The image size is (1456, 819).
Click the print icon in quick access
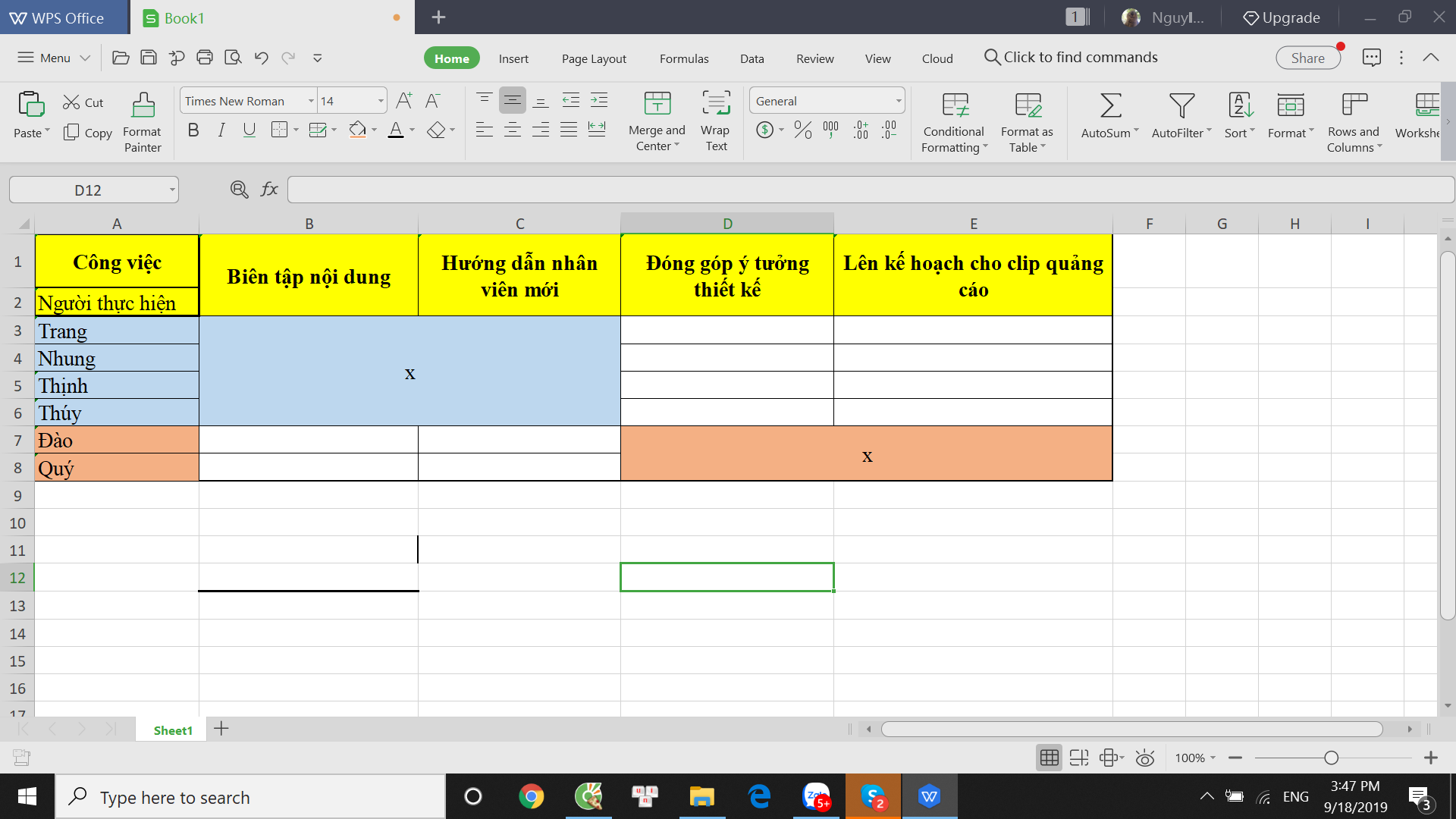(x=205, y=58)
